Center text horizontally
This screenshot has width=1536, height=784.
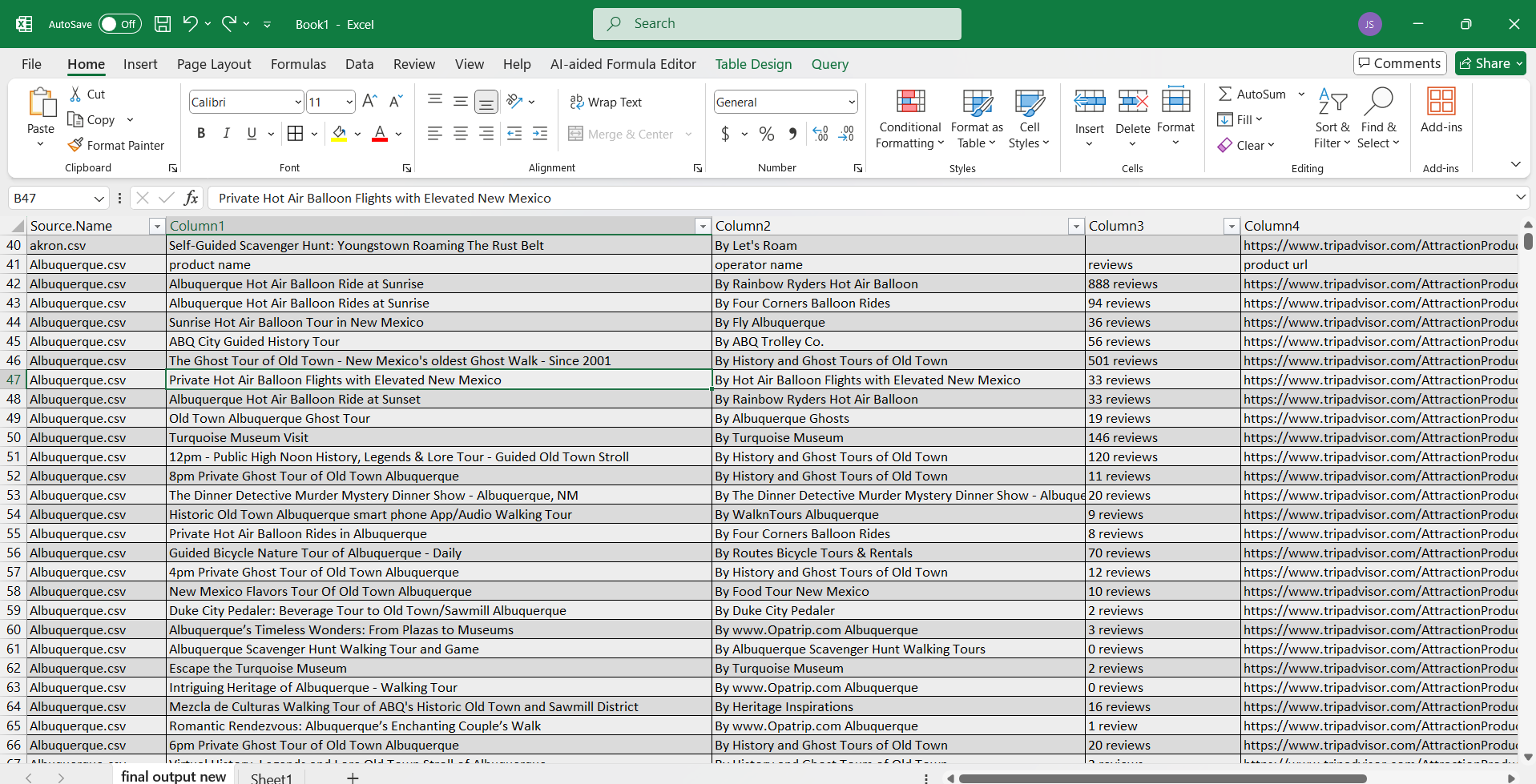461,134
